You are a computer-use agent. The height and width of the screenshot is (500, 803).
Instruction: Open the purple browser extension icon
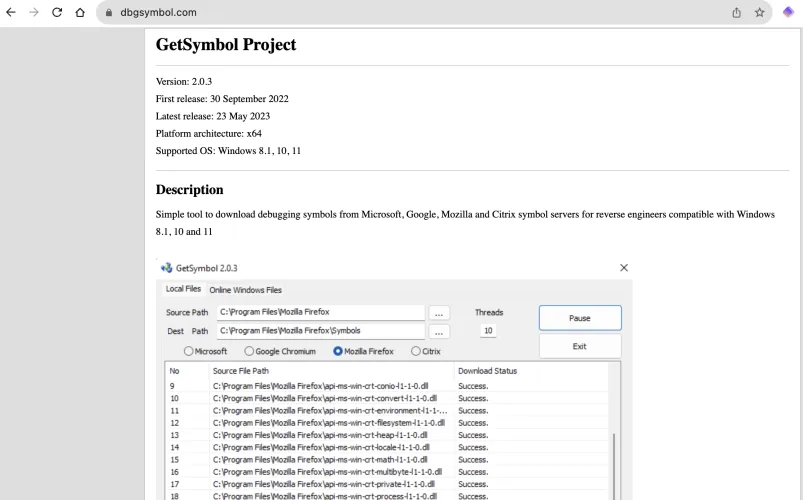pos(788,12)
